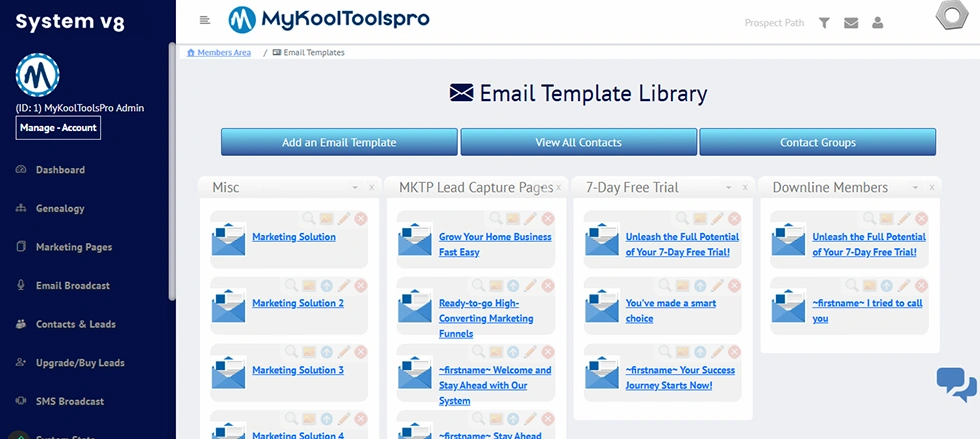This screenshot has height=439, width=980.
Task: Delete the Grow Your Home Business template
Action: (548, 218)
